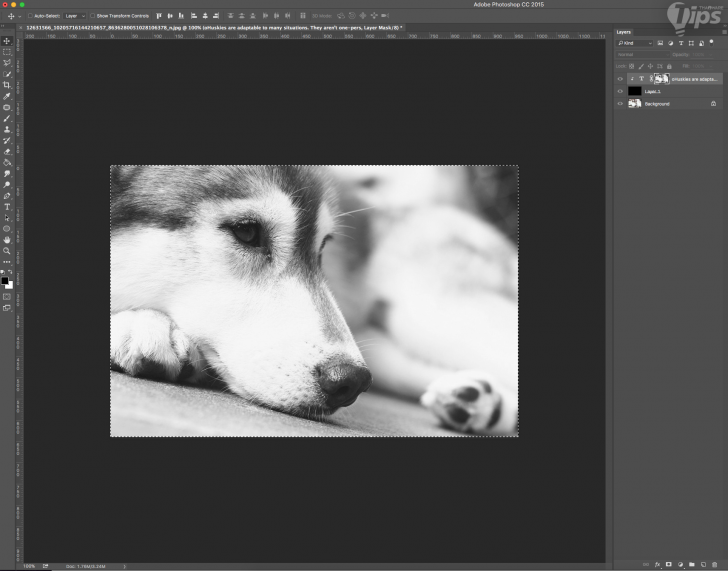Image resolution: width=728 pixels, height=571 pixels.
Task: Hide the Background layer
Action: (620, 104)
